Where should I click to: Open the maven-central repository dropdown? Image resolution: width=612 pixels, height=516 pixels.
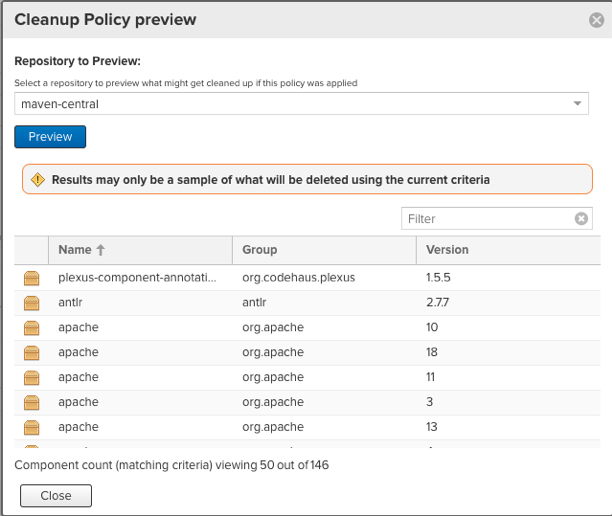pyautogui.click(x=577, y=104)
